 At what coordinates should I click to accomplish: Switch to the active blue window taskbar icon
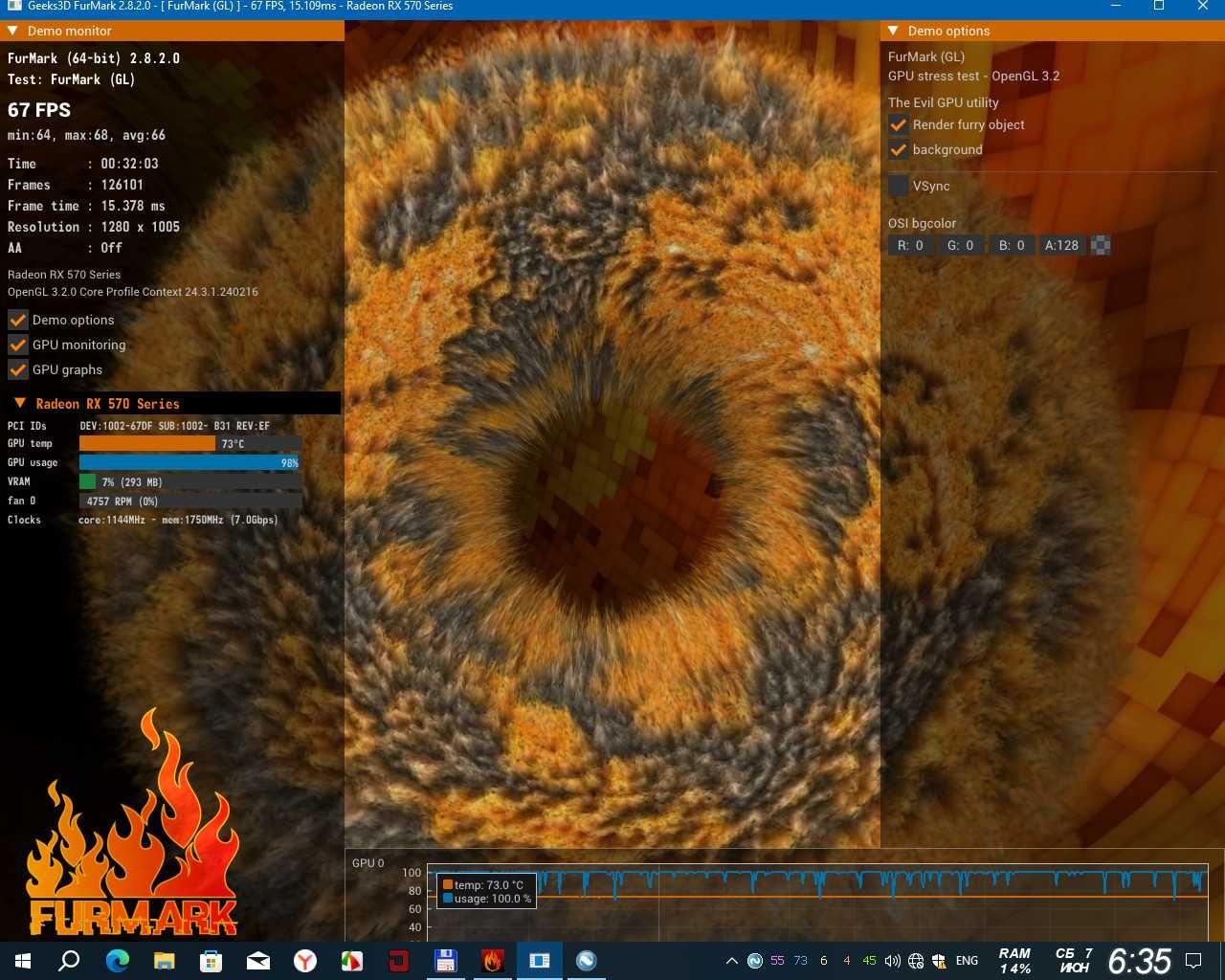(539, 960)
